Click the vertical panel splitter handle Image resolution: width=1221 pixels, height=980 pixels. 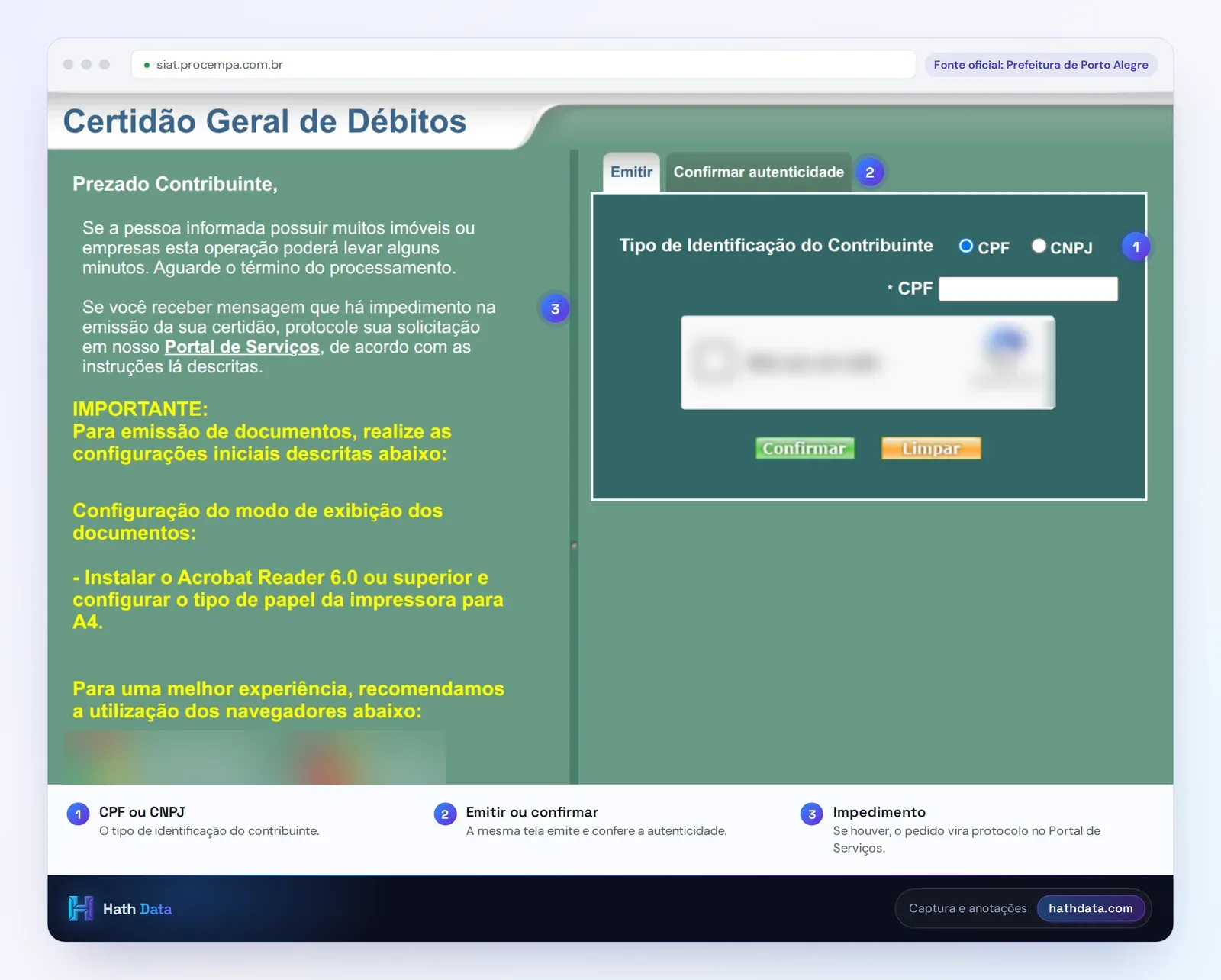pyautogui.click(x=574, y=545)
